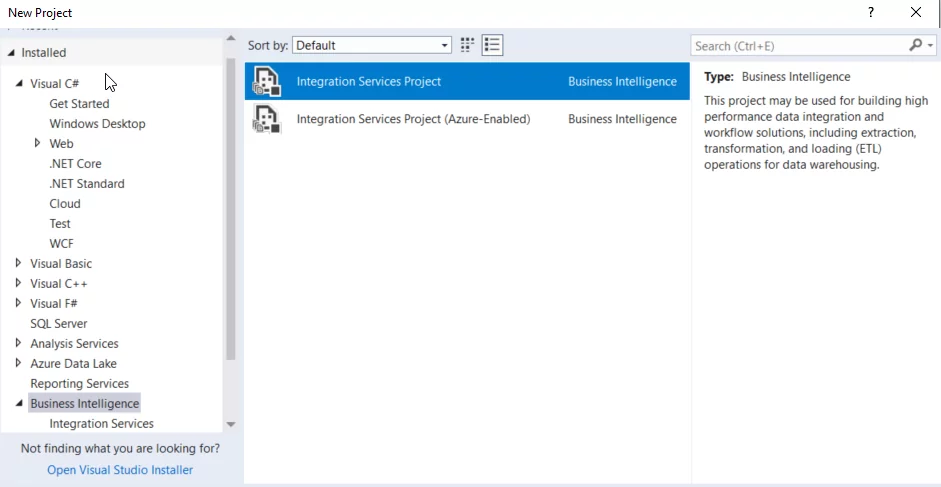Click the category tree scrollbar down arrow
This screenshot has height=487, width=941.
(x=230, y=424)
